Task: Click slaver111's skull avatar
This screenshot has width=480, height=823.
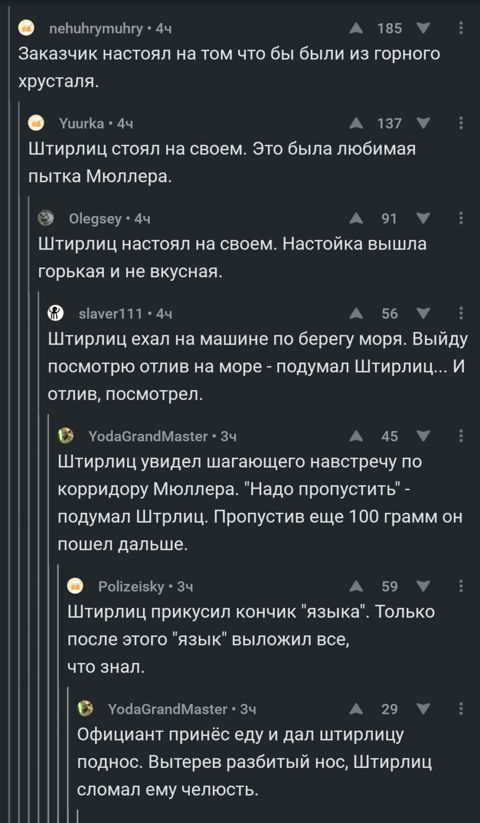Action: 56,314
